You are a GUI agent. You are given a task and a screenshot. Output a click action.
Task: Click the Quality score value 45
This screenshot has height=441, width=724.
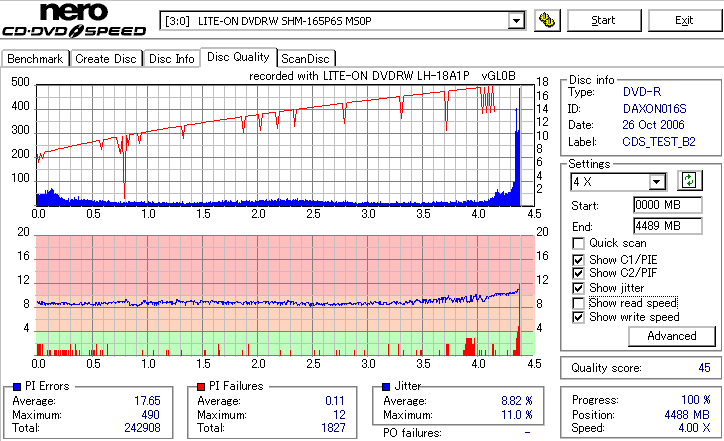(x=704, y=368)
